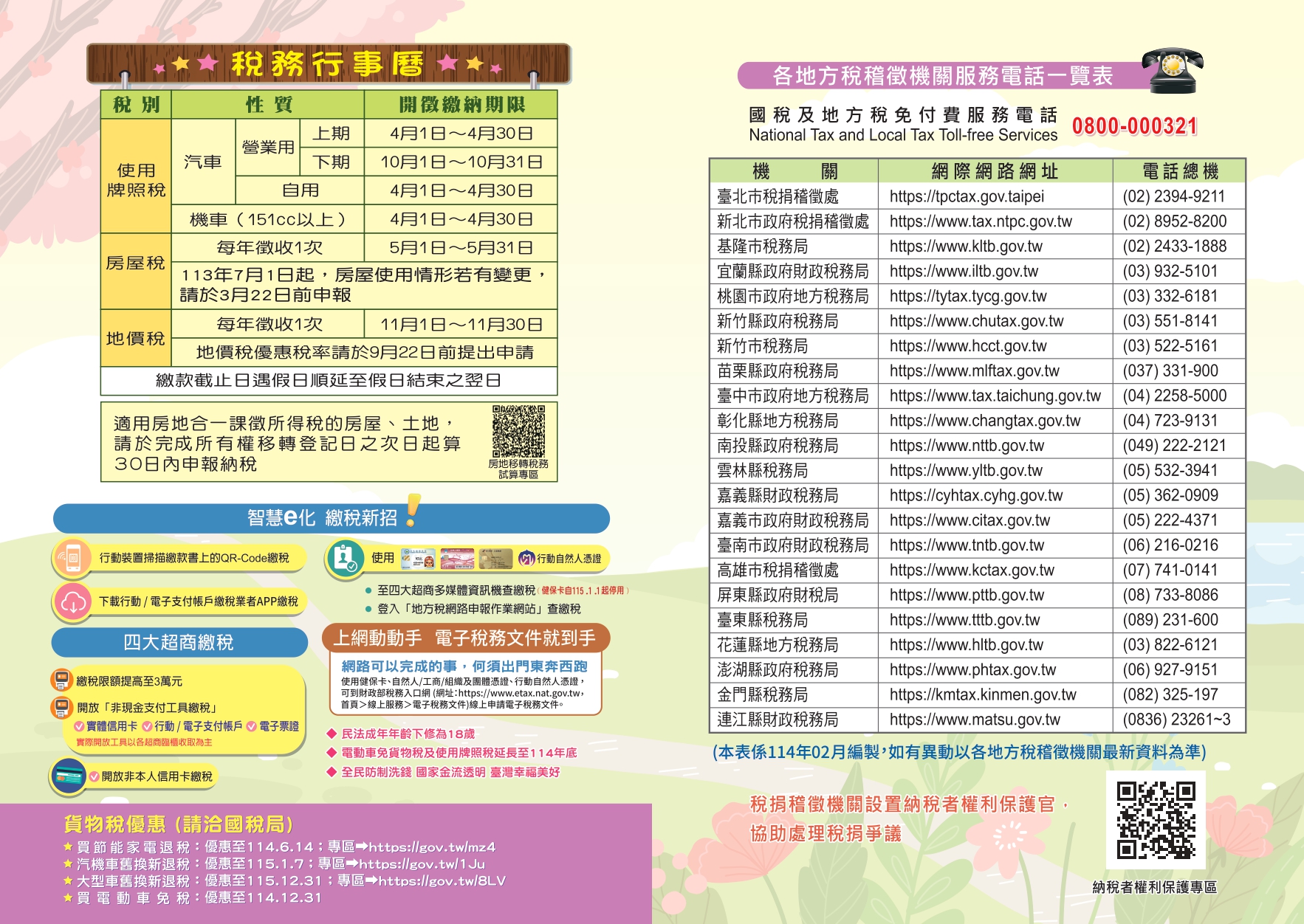Viewport: 1304px width, 924px height.
Task: Click the mobile QR-Code scan icon
Action: [72, 558]
